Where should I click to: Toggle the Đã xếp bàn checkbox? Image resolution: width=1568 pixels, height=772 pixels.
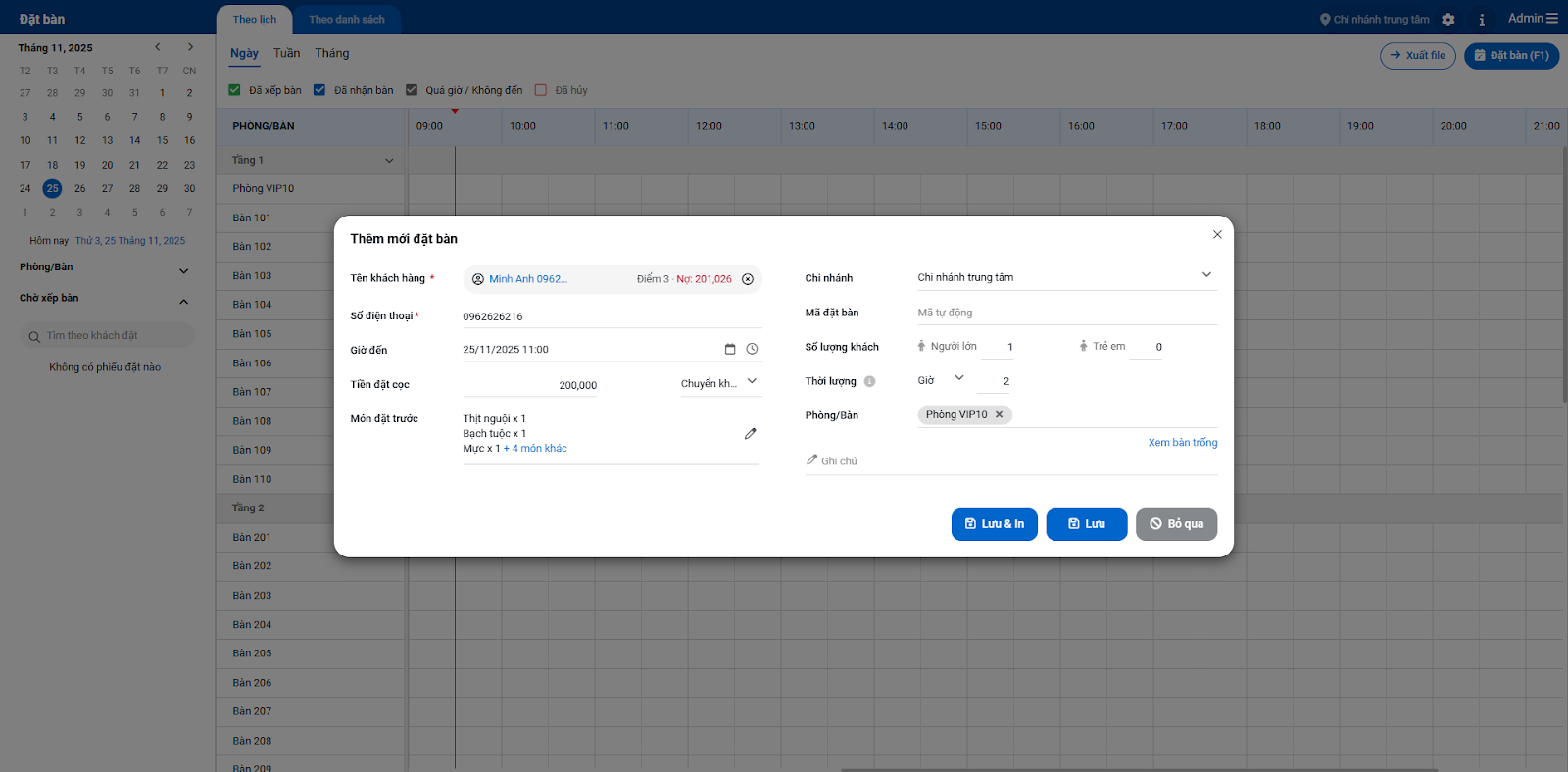(235, 90)
